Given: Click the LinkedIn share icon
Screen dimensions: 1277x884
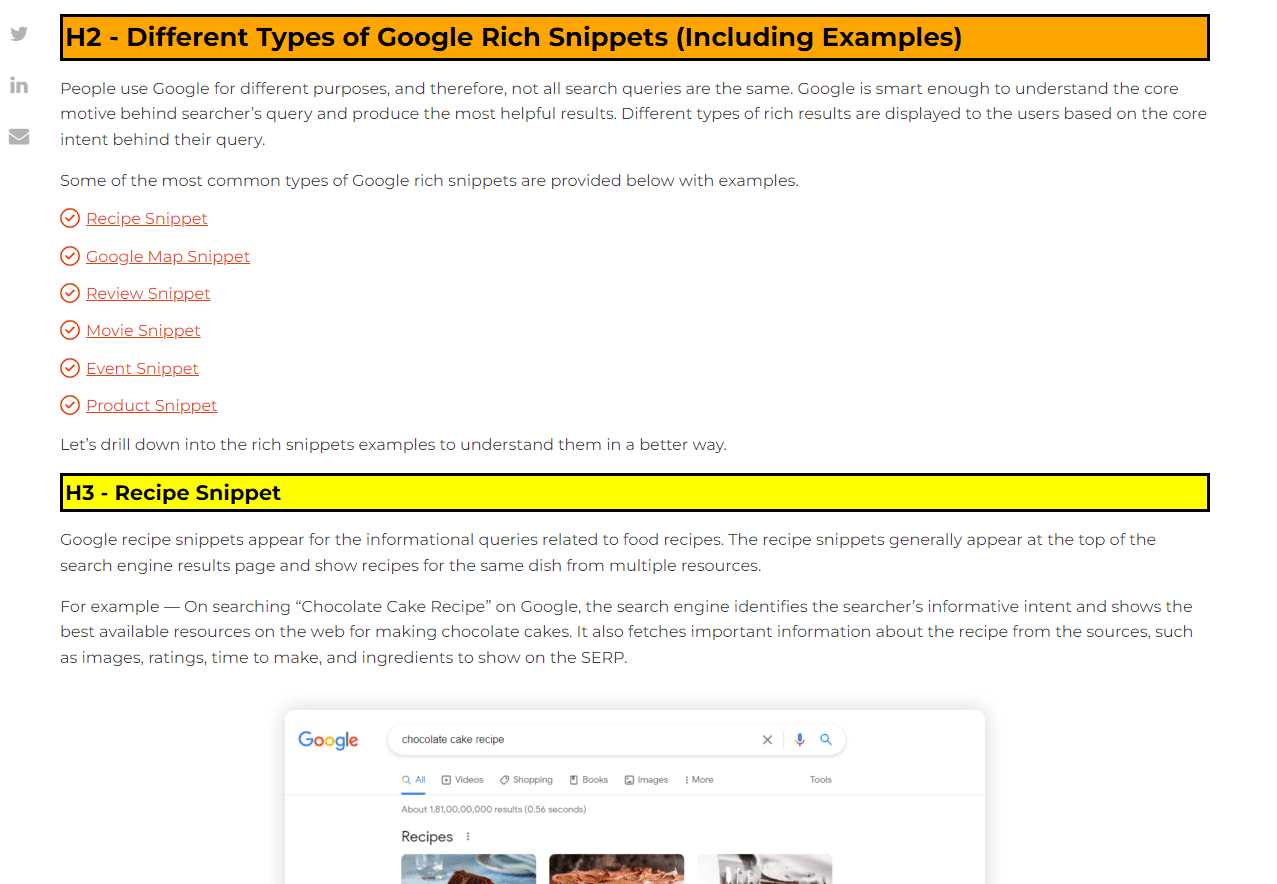Looking at the screenshot, I should pyautogui.click(x=18, y=85).
